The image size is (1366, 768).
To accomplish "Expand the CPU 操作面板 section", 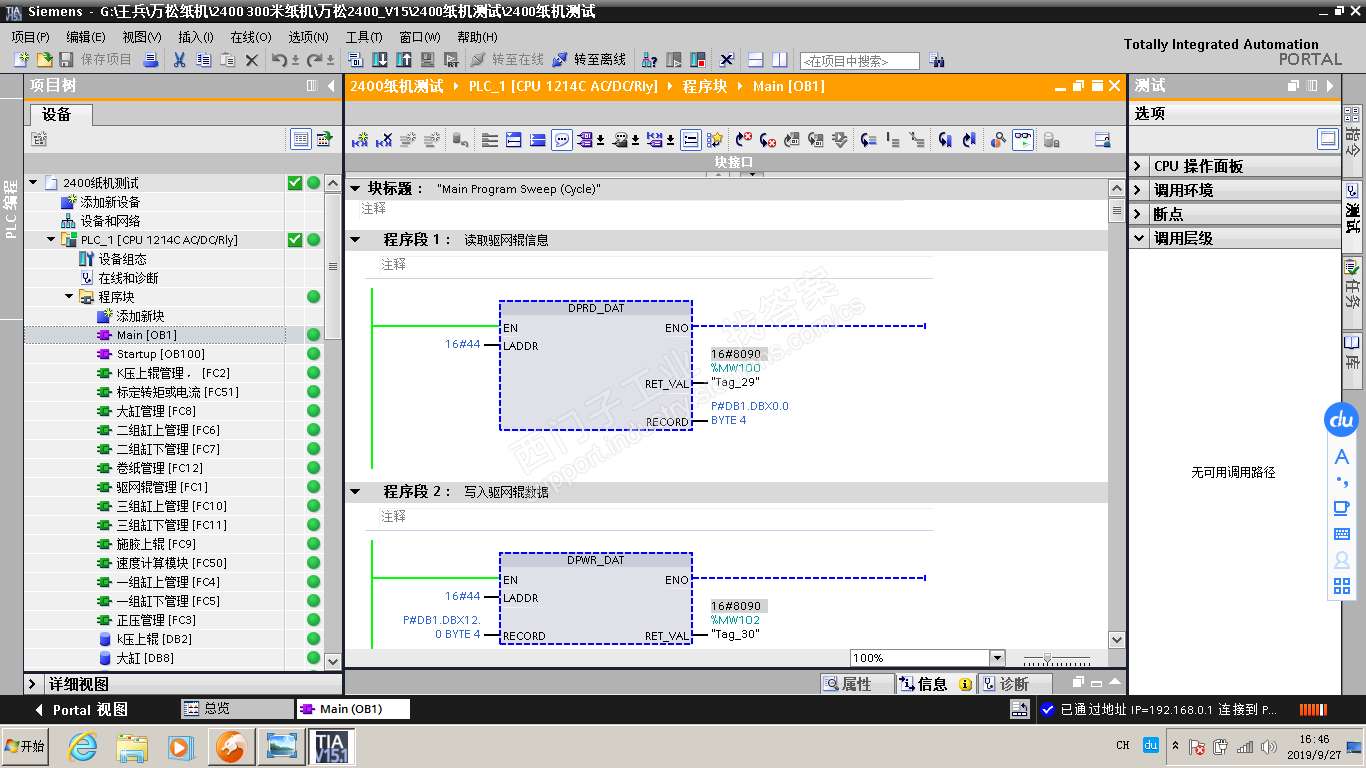I will click(x=1139, y=166).
